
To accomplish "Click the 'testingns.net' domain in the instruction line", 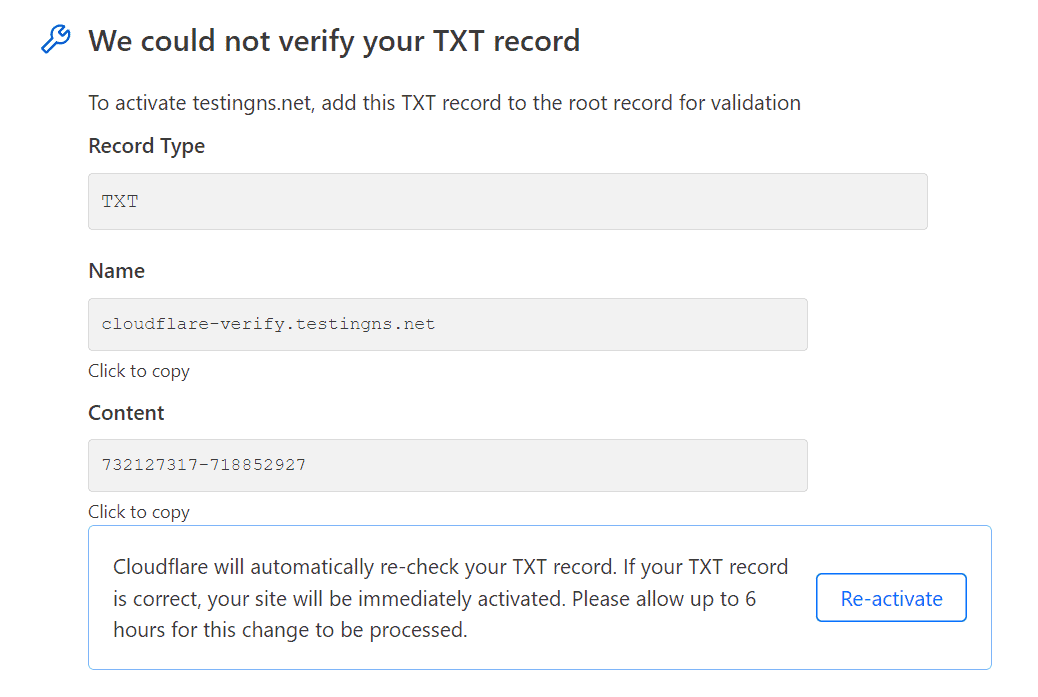I will point(252,104).
